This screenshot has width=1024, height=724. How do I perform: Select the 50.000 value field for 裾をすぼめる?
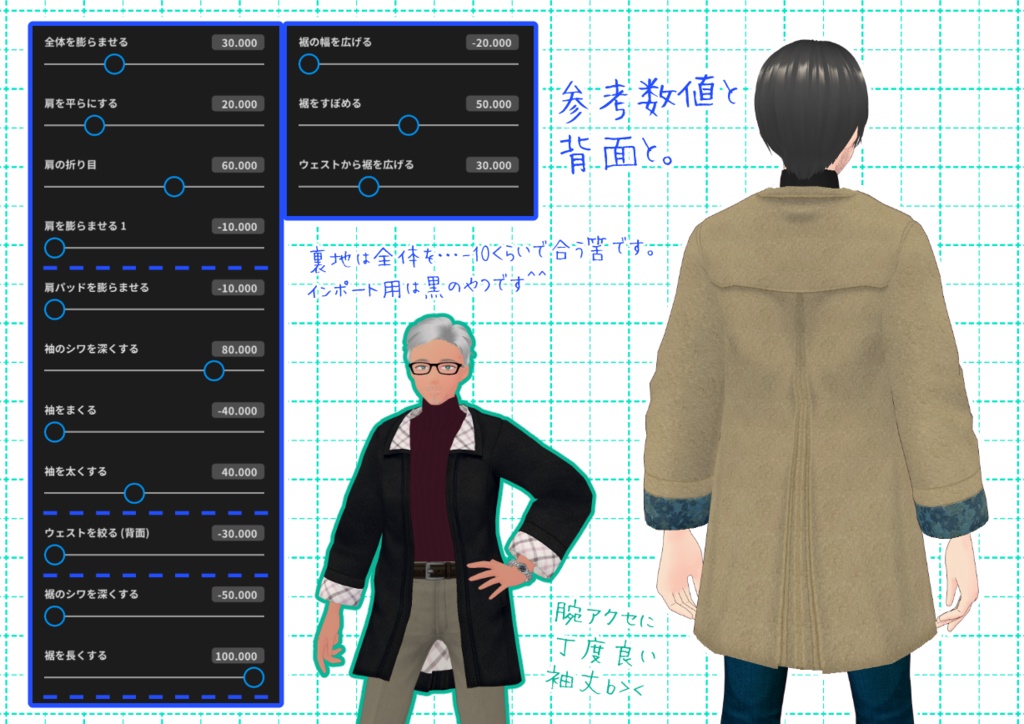(494, 103)
